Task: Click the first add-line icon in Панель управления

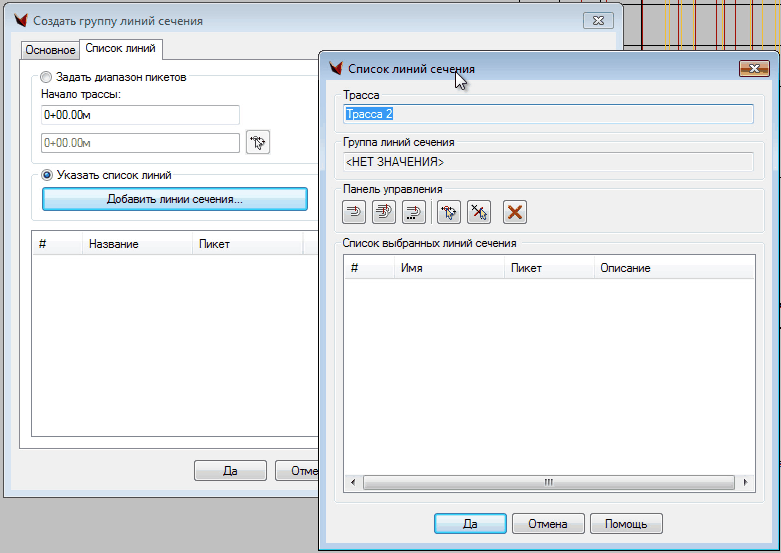Action: [x=354, y=212]
